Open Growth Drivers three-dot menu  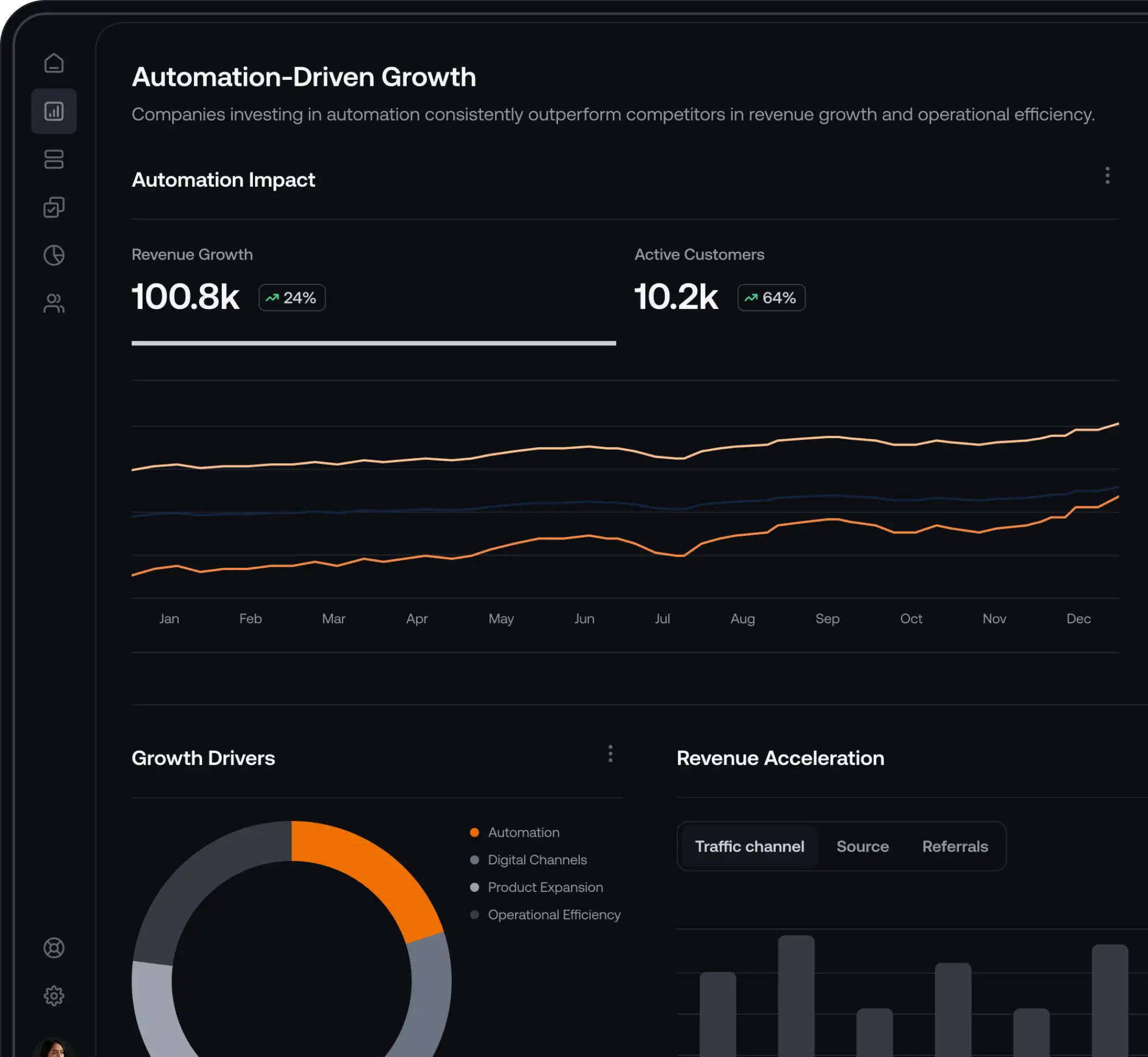click(610, 754)
